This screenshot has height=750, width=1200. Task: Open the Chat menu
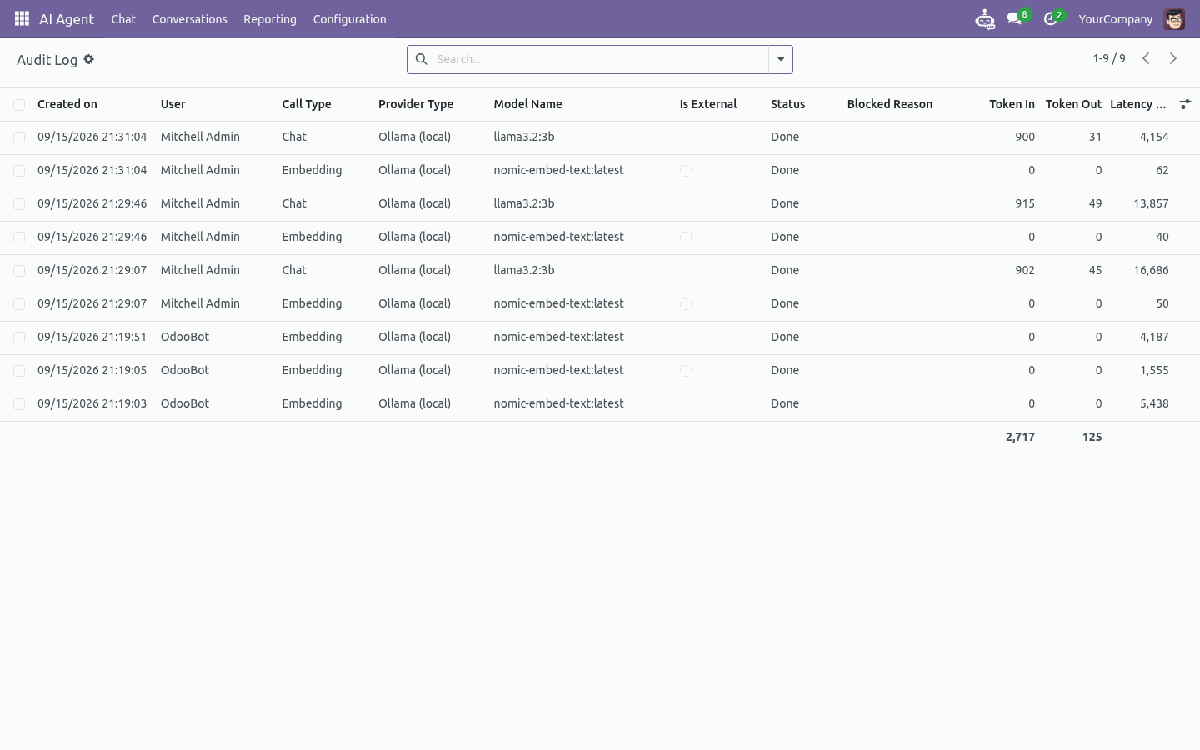pos(123,19)
